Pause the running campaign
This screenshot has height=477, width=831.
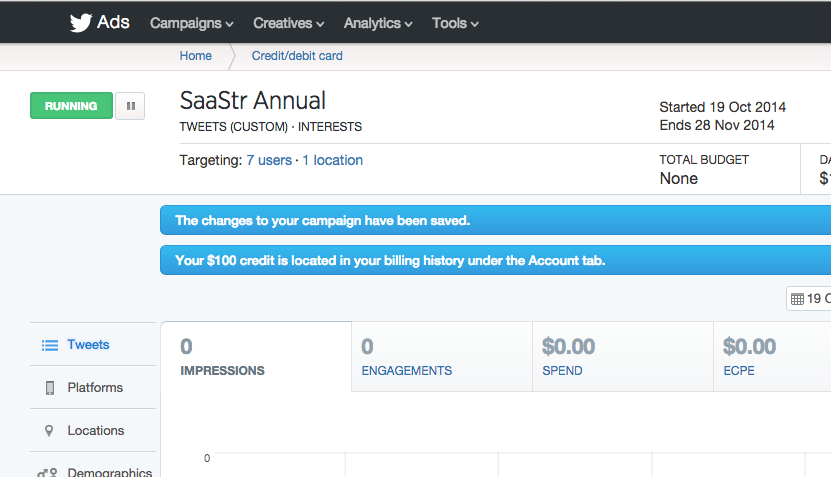(130, 106)
